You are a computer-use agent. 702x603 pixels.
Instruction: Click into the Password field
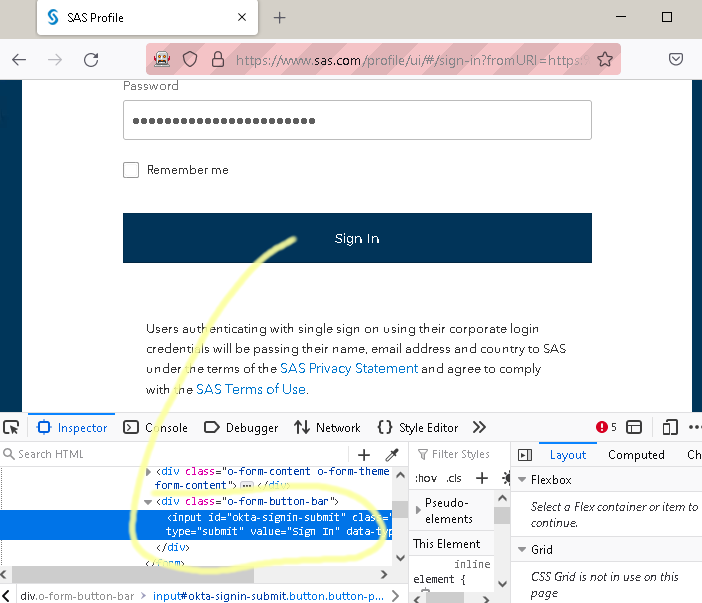point(357,120)
